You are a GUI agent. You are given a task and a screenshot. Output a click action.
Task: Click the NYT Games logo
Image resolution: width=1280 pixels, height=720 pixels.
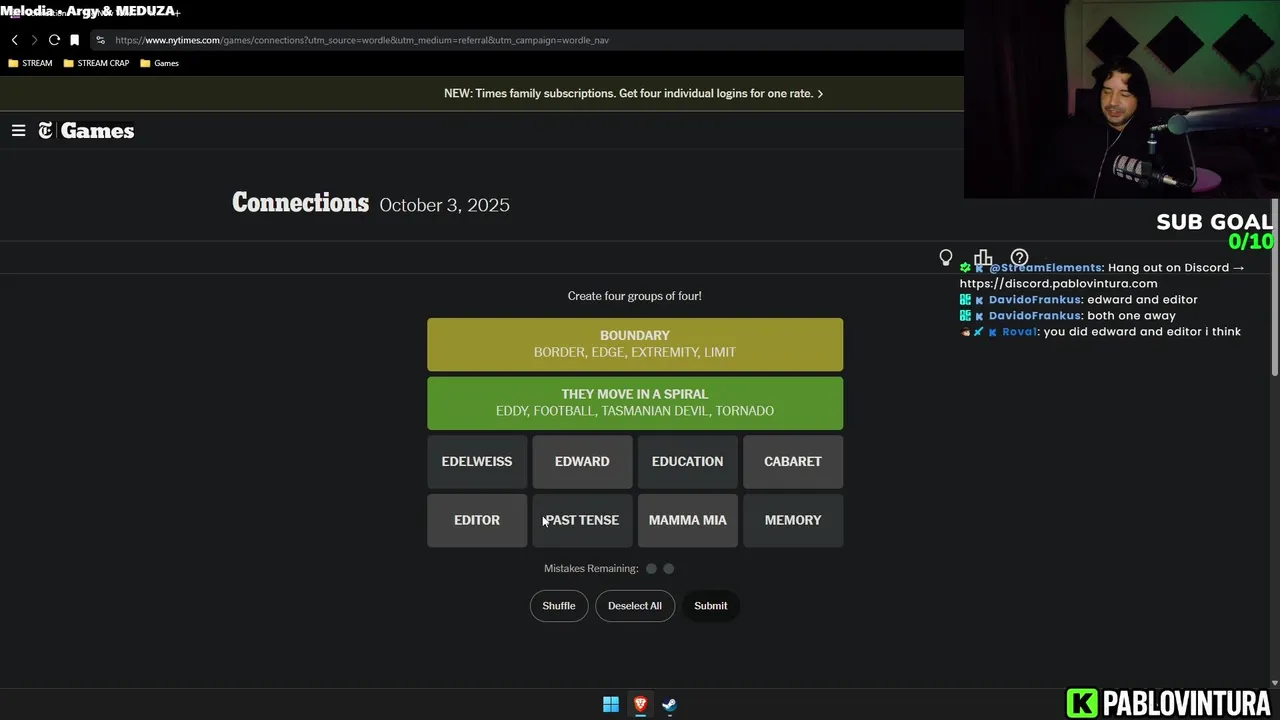point(86,130)
